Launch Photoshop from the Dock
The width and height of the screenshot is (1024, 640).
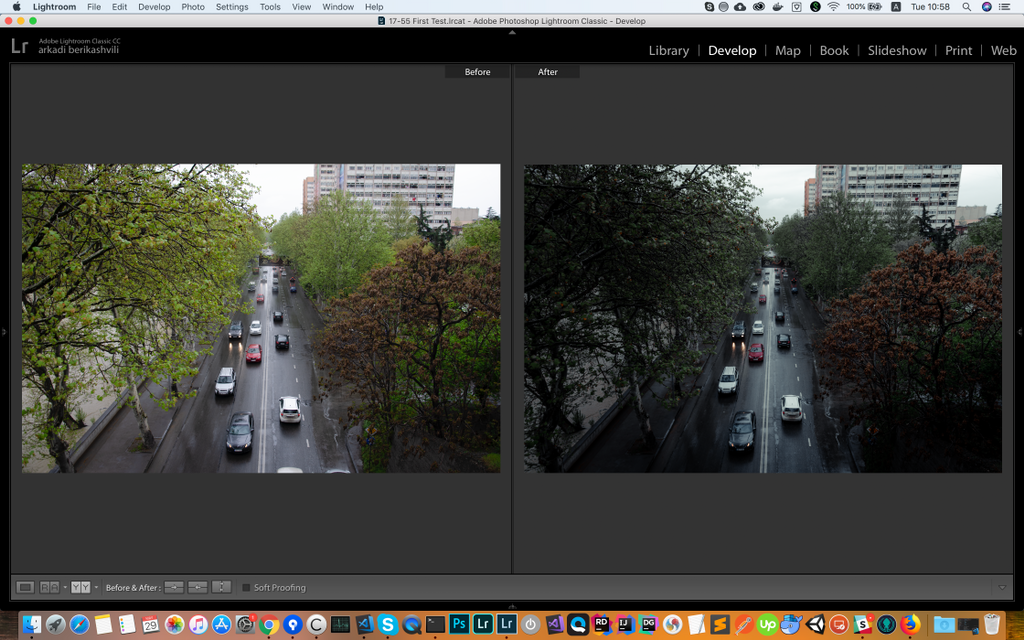click(x=459, y=624)
